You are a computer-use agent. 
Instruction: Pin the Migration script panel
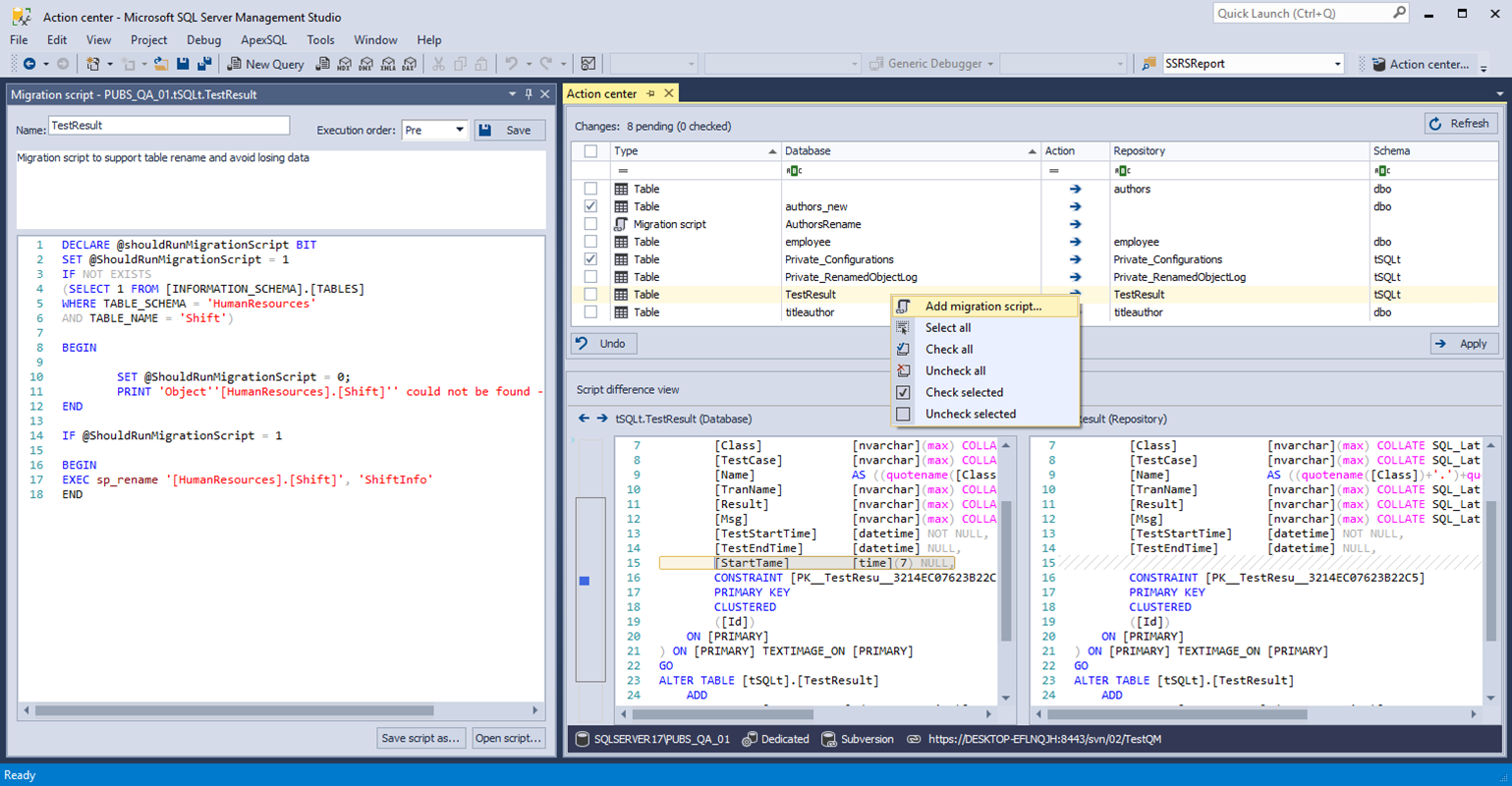coord(529,94)
